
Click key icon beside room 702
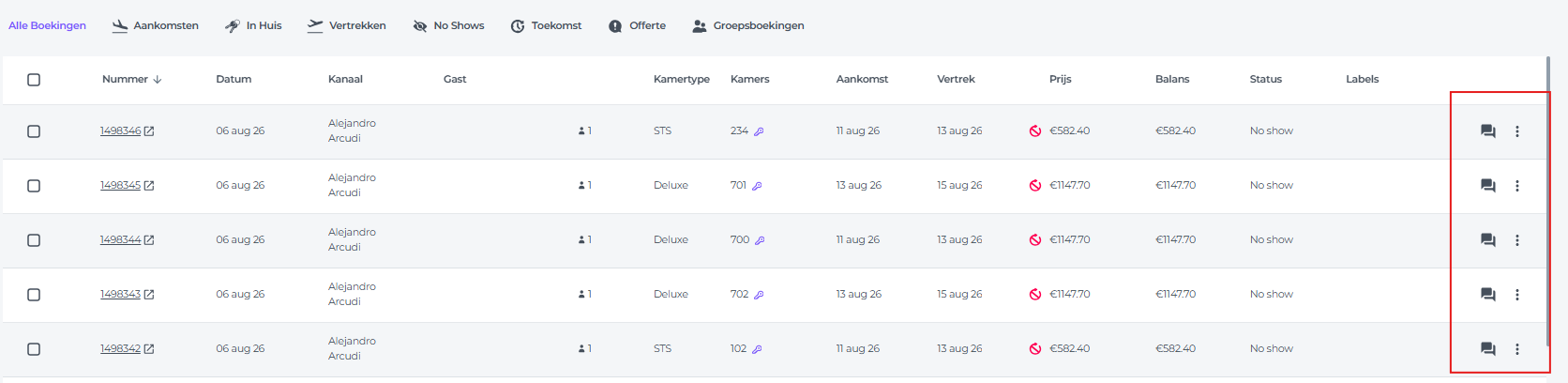pos(759,295)
